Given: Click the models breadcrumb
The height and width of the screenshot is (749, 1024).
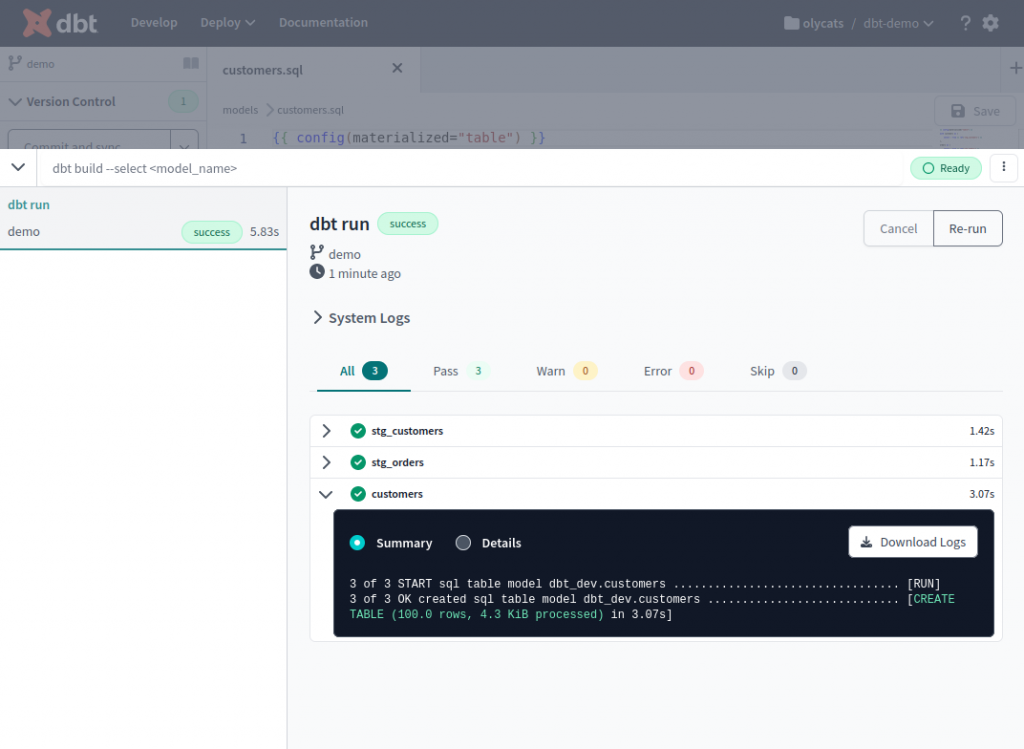Looking at the screenshot, I should [240, 110].
